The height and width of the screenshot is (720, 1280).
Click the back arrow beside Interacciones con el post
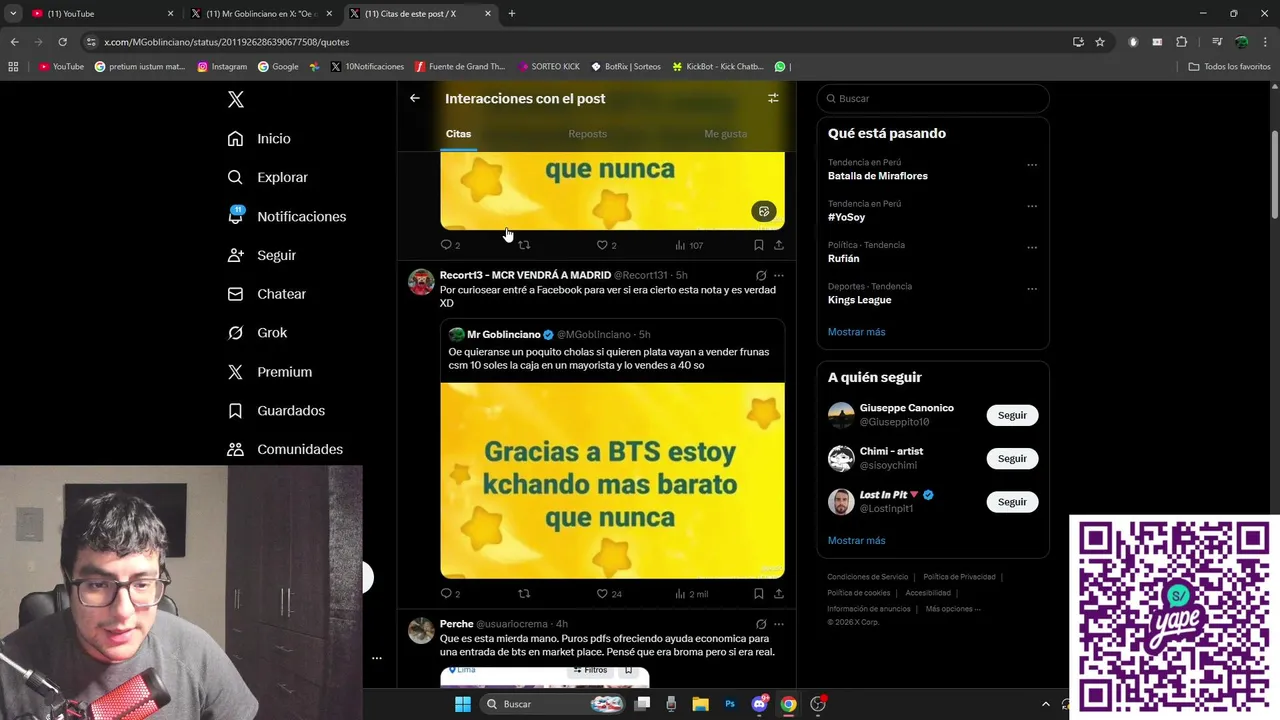(x=415, y=98)
